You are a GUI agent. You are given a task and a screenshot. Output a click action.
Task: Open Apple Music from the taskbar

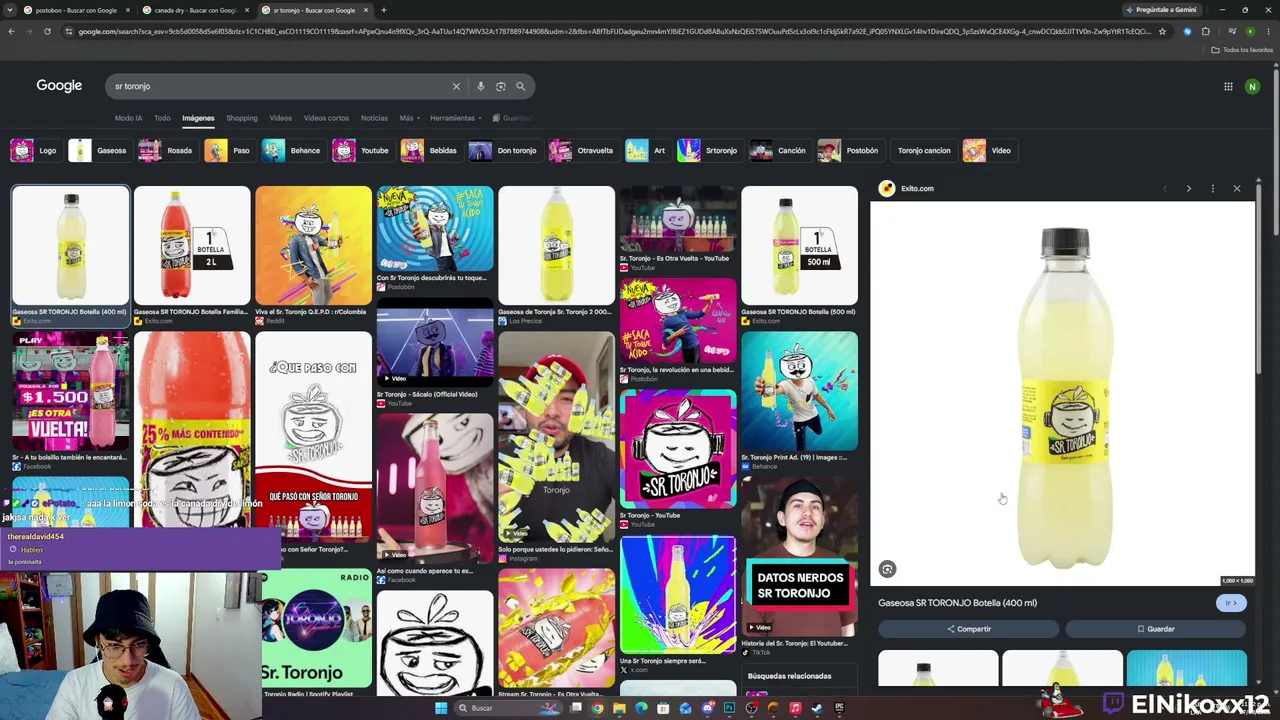tap(795, 708)
